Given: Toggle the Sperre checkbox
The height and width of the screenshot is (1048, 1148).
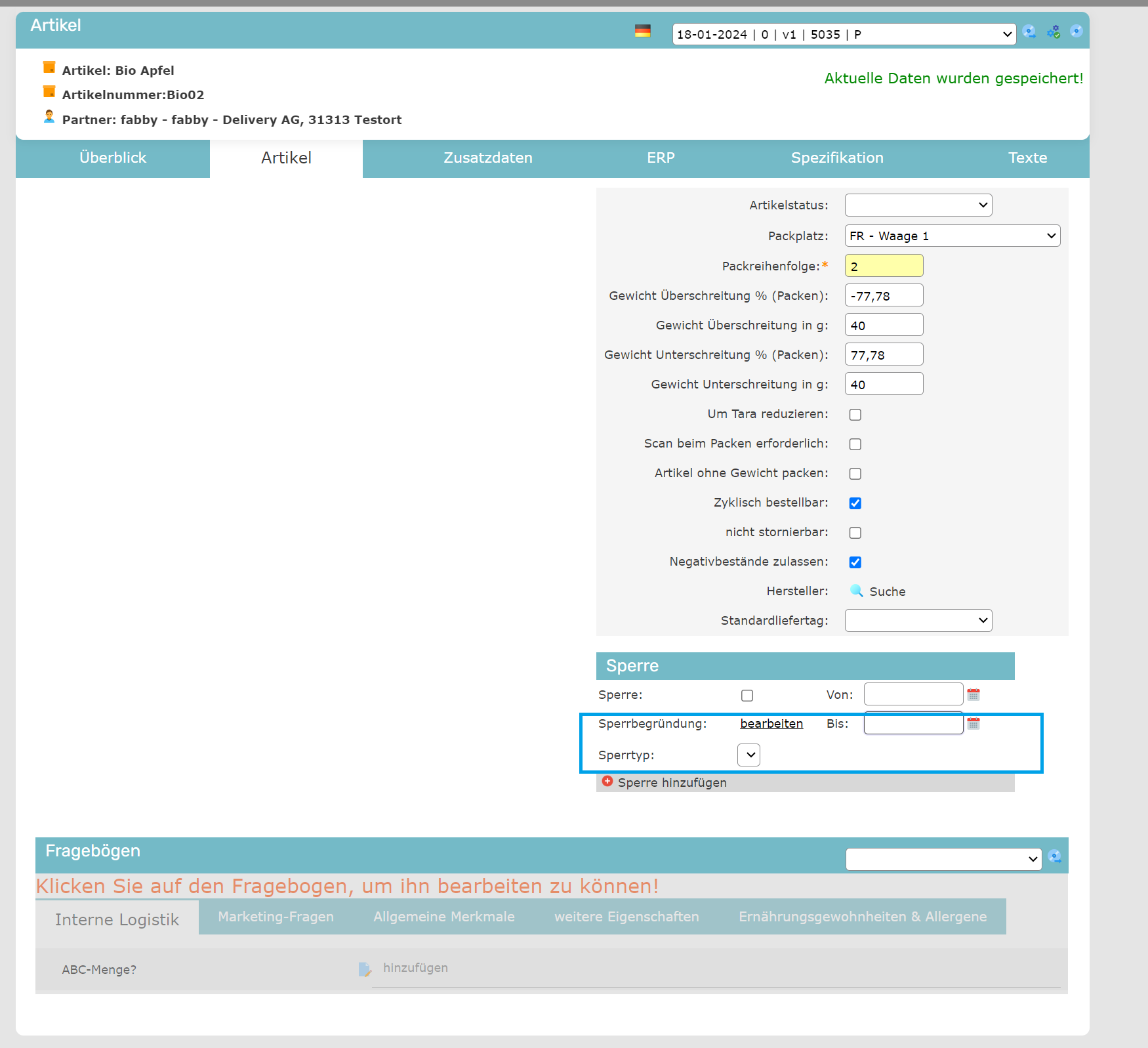Looking at the screenshot, I should tap(747, 696).
